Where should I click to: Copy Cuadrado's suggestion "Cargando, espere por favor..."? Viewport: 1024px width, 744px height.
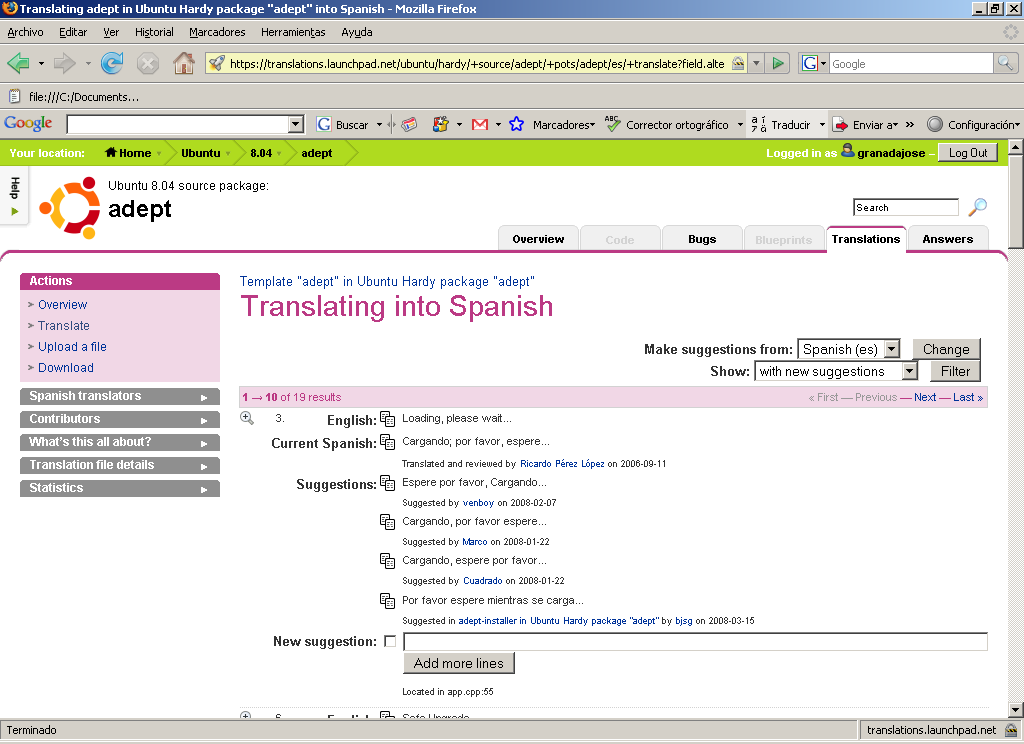click(x=387, y=561)
